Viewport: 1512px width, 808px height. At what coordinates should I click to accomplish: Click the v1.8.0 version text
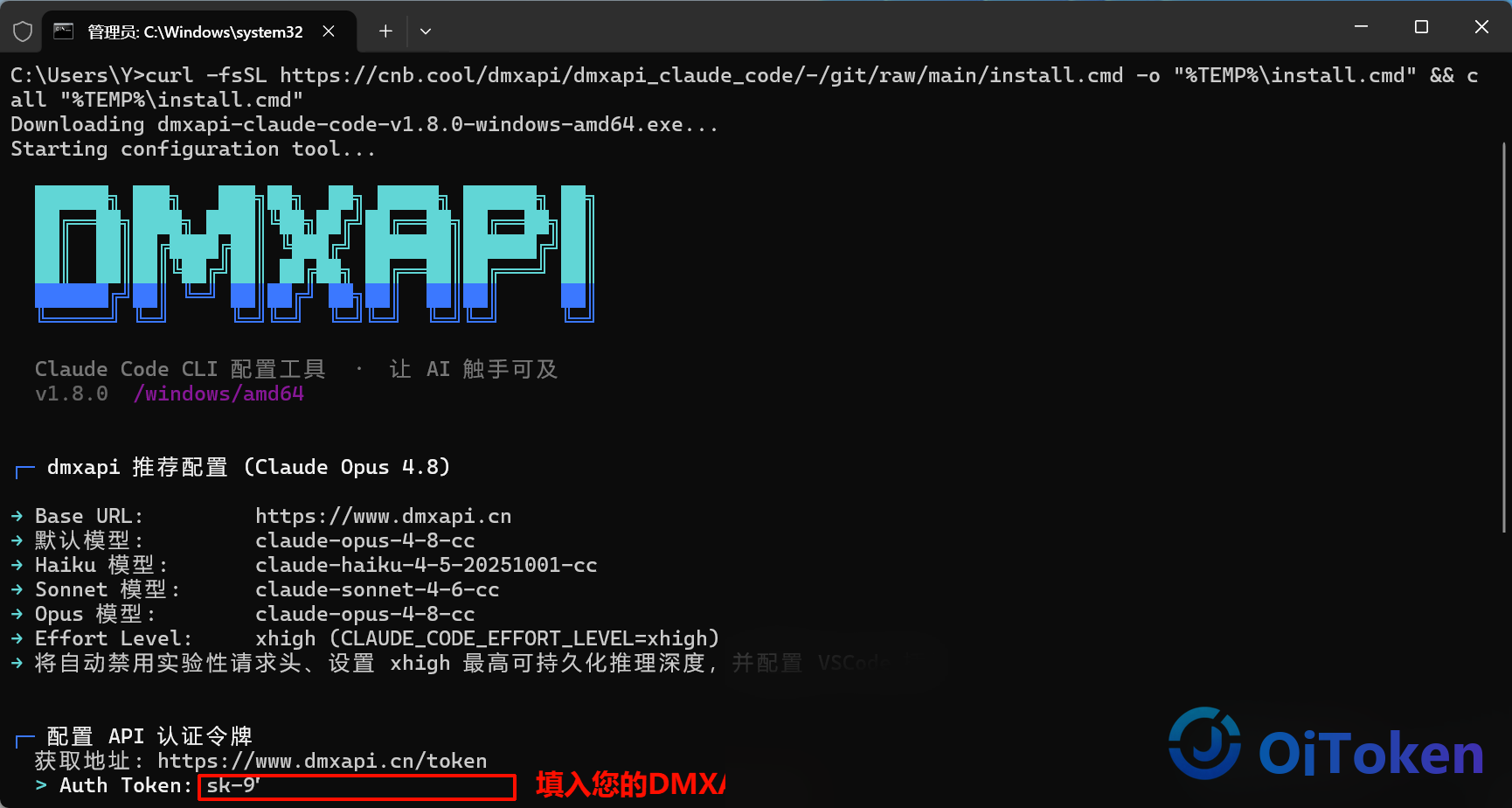(x=72, y=394)
